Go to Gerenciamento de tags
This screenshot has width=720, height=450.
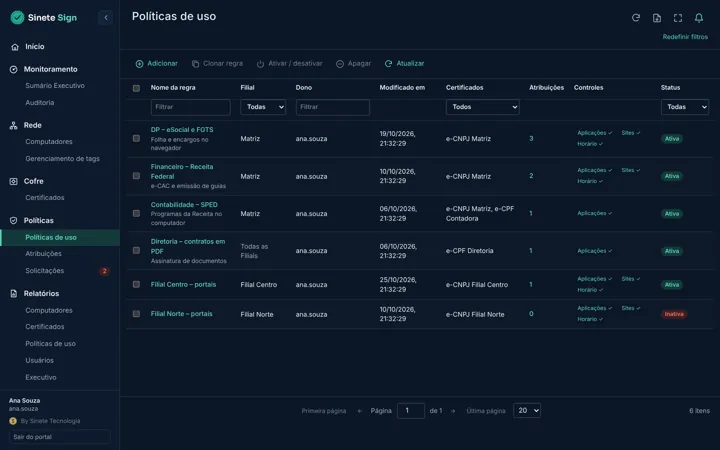62,159
